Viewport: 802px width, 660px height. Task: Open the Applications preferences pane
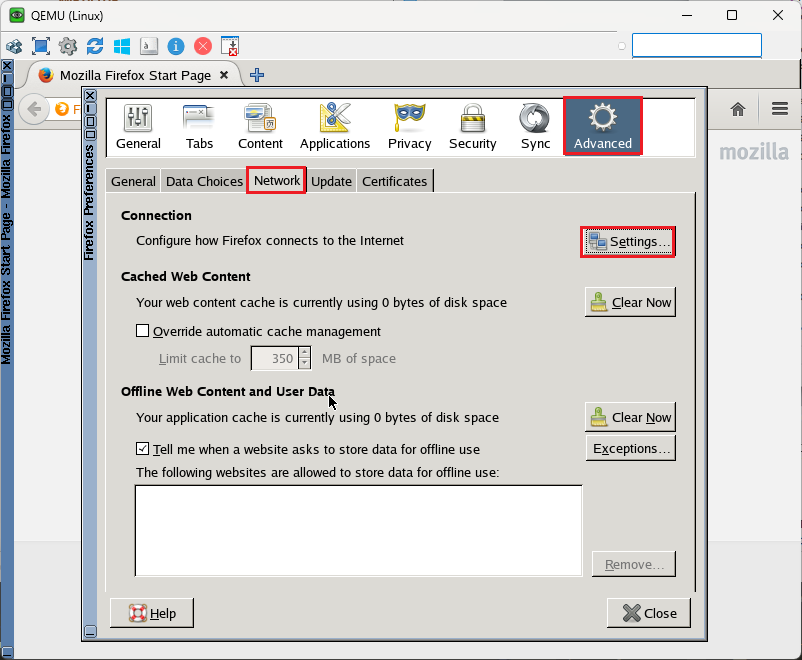coord(335,126)
